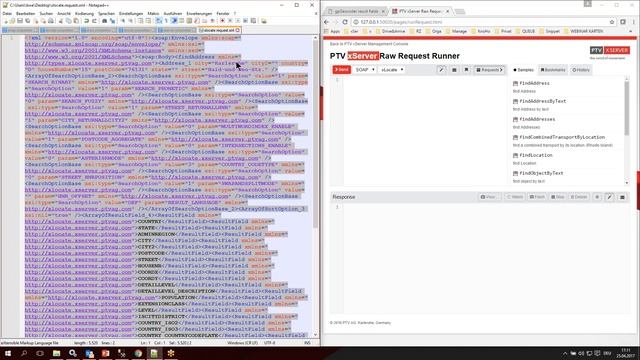Open the Suchen menu
640x360 pixels.
pyautogui.click(x=46, y=13)
